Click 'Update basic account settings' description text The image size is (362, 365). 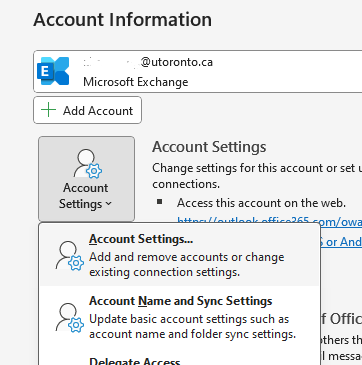tap(192, 327)
